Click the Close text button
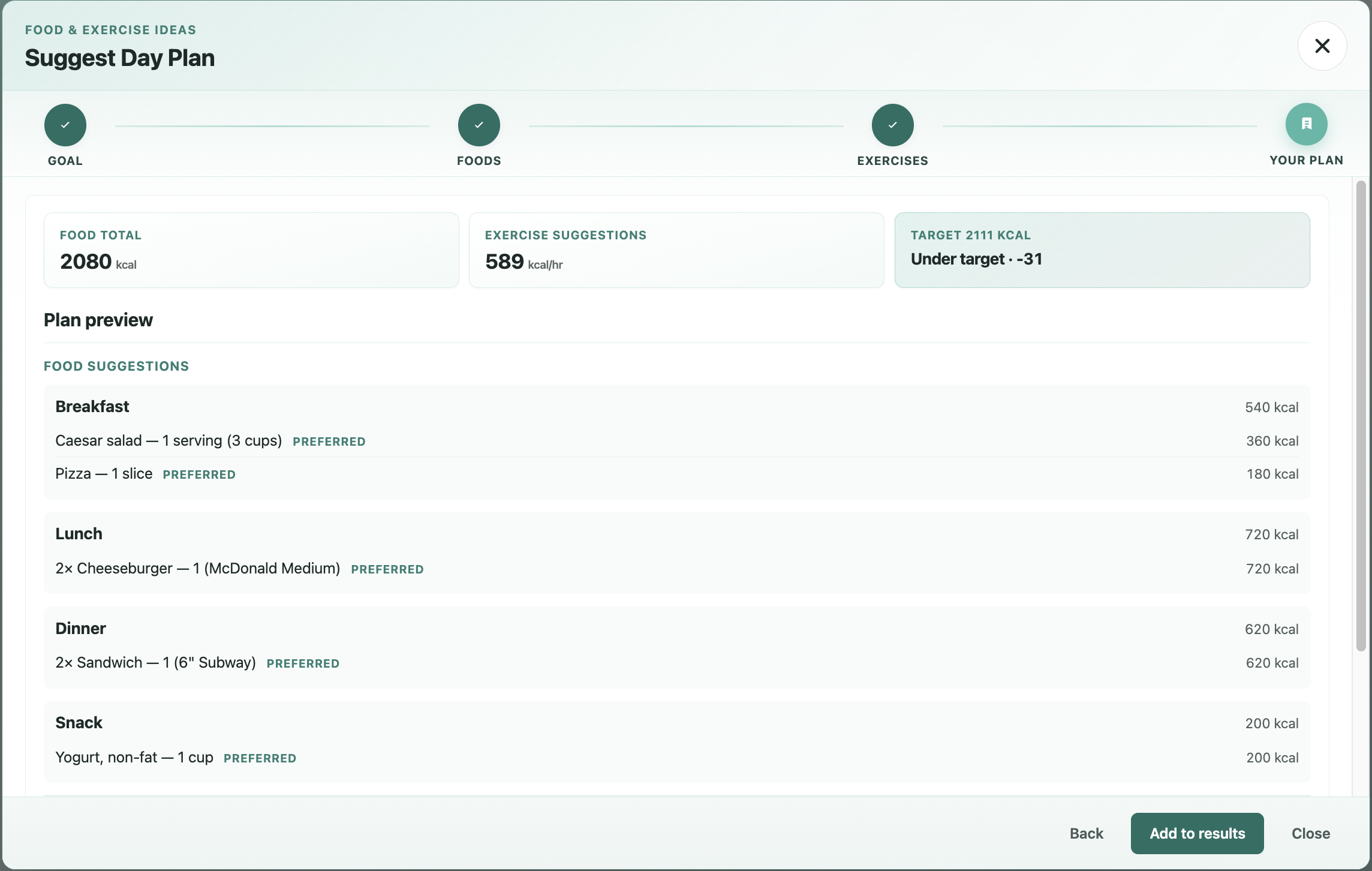This screenshot has width=1372, height=871. (x=1311, y=833)
